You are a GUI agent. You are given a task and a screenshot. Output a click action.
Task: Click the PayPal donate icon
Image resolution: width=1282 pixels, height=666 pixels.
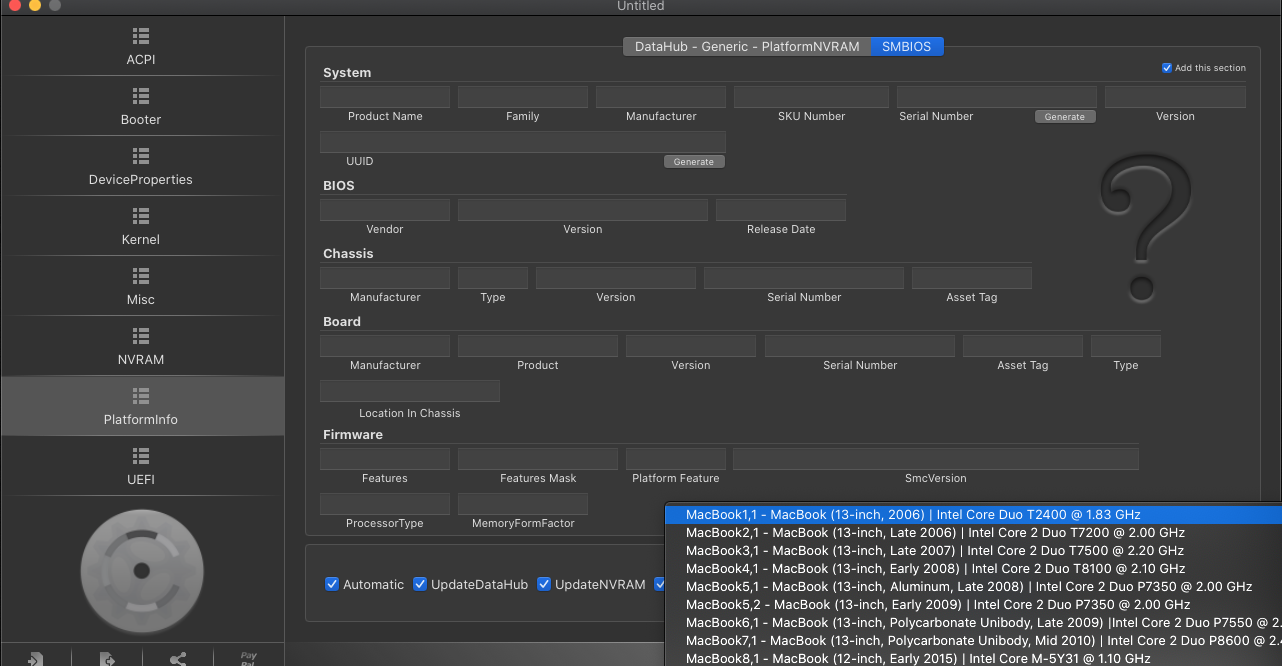[x=248, y=658]
